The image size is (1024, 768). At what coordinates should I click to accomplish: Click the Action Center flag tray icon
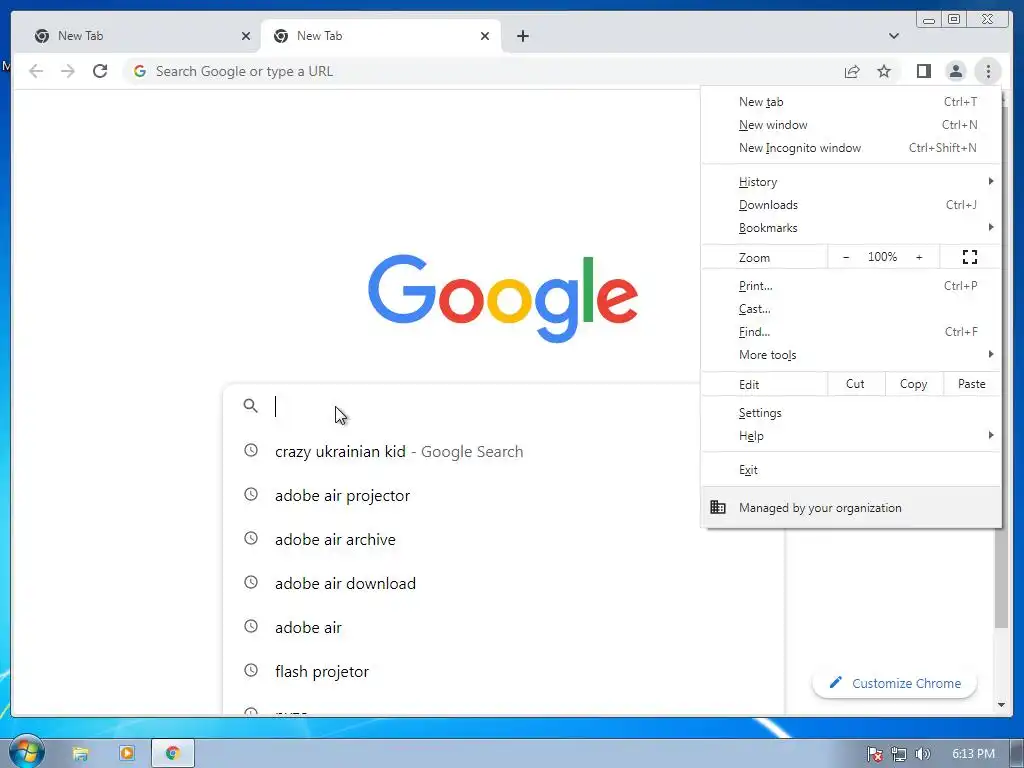874,754
